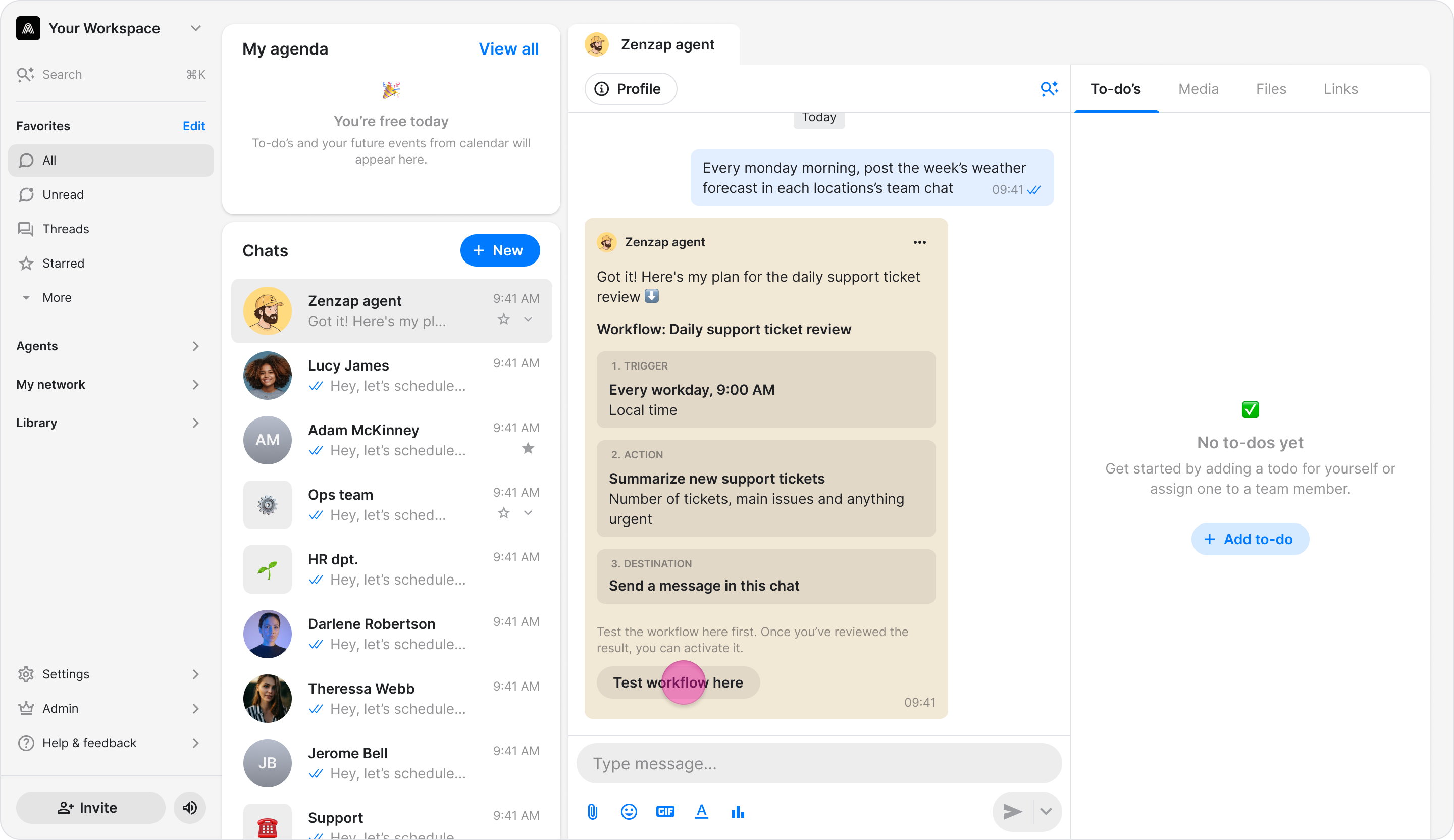Click the New chat button
This screenshot has height=840, width=1454.
click(x=500, y=250)
